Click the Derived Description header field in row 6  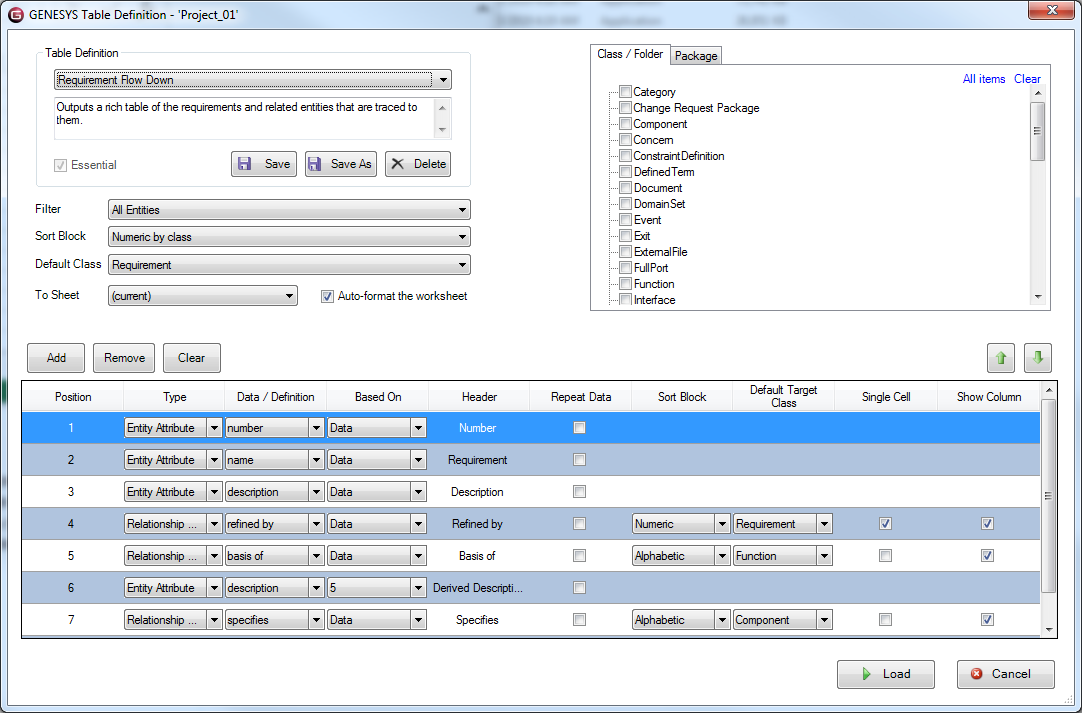pos(478,588)
